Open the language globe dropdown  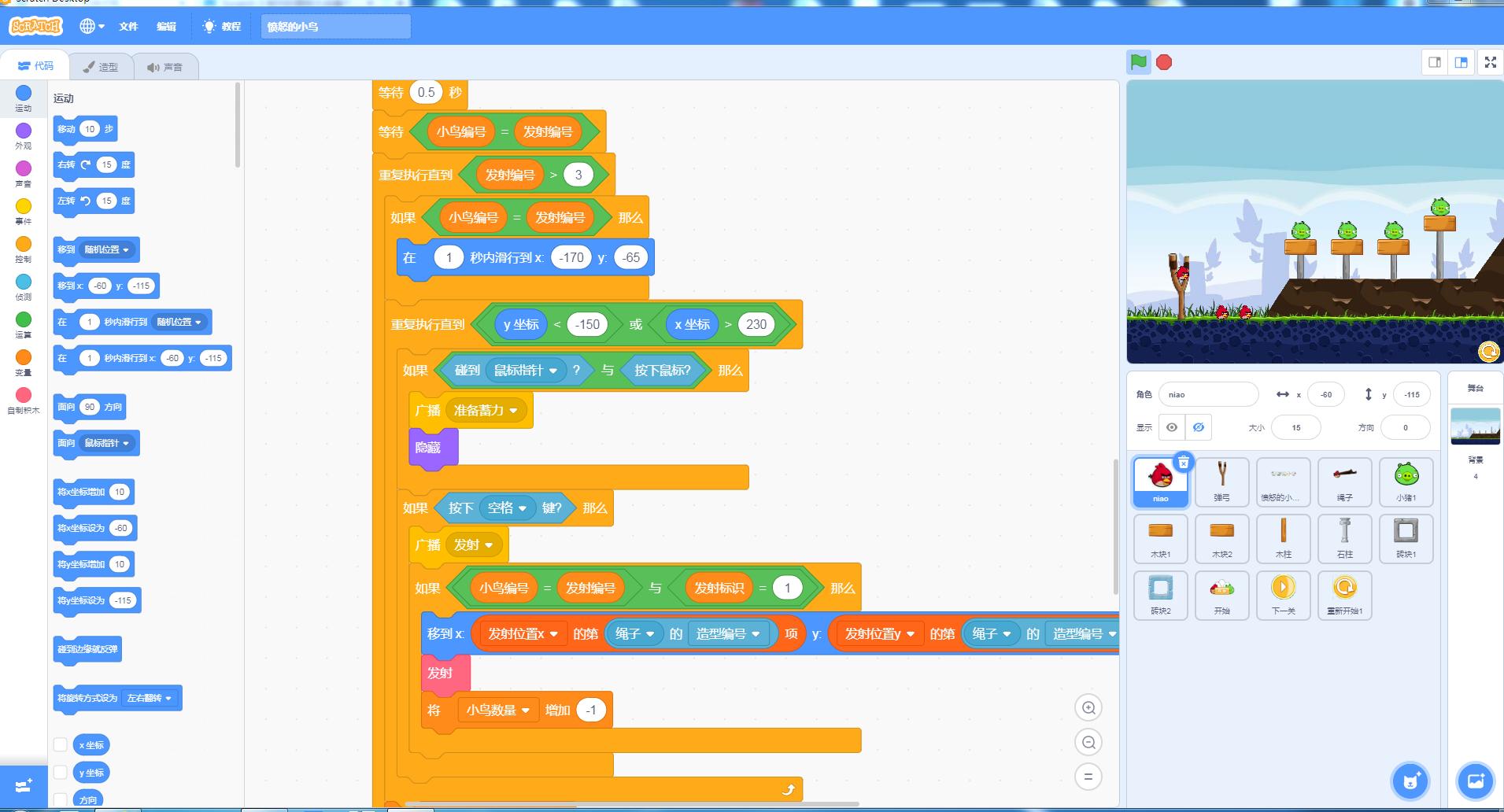click(x=91, y=26)
